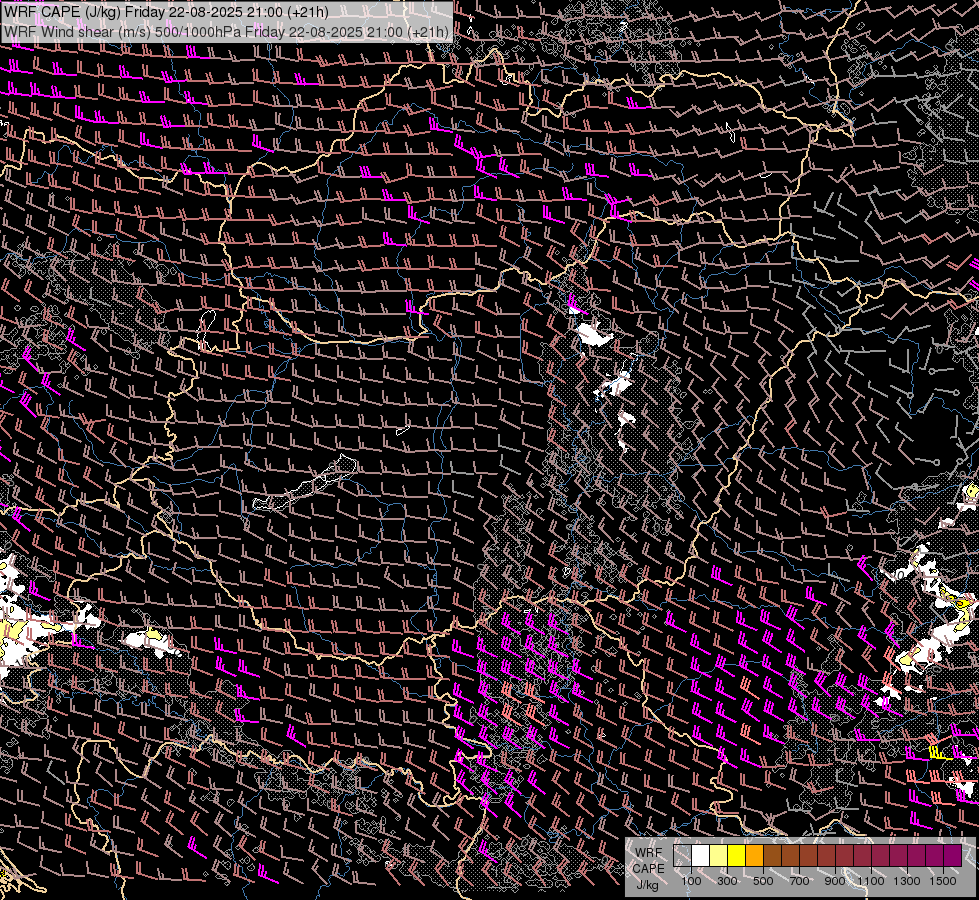979x900 pixels.
Task: Click the 500 legend tick label
Action: 763,881
